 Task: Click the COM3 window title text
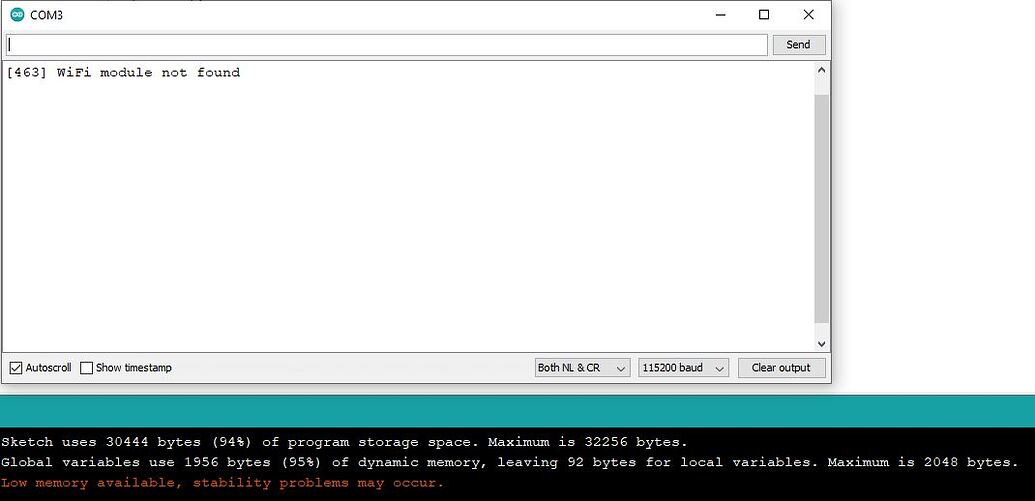pyautogui.click(x=46, y=15)
